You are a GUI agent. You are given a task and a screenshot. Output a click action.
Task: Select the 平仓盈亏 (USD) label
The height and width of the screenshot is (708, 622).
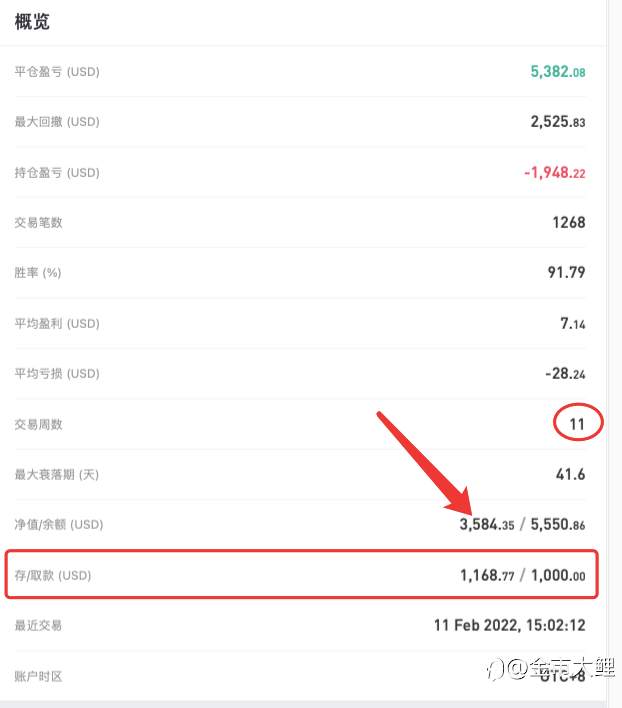(57, 72)
